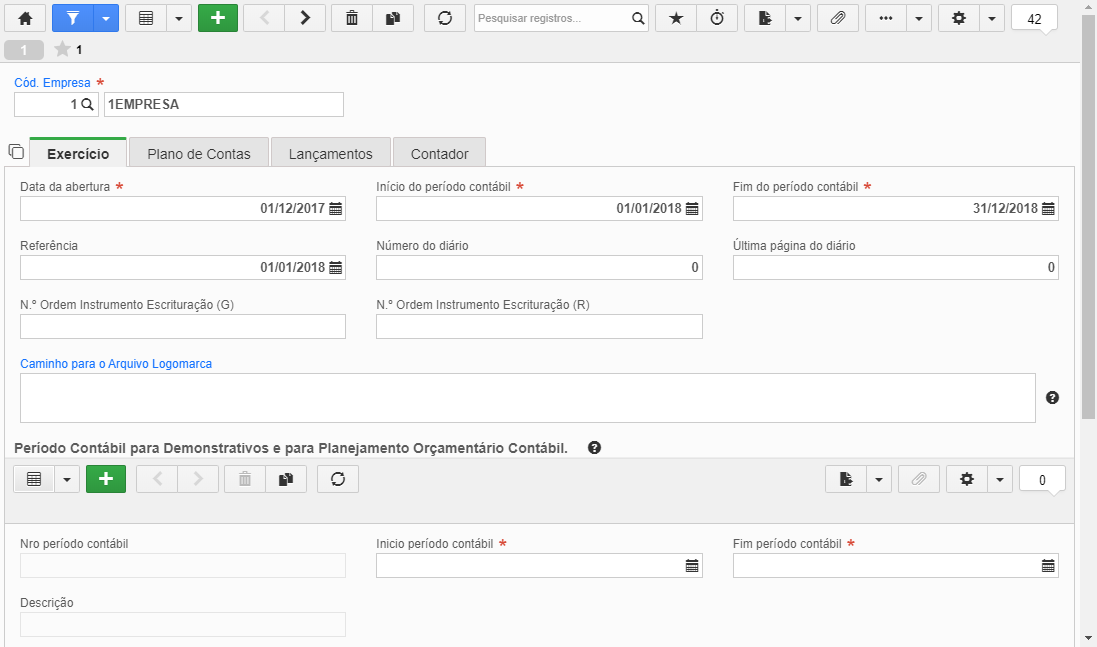
Task: Open the Contador tab
Action: point(439,152)
